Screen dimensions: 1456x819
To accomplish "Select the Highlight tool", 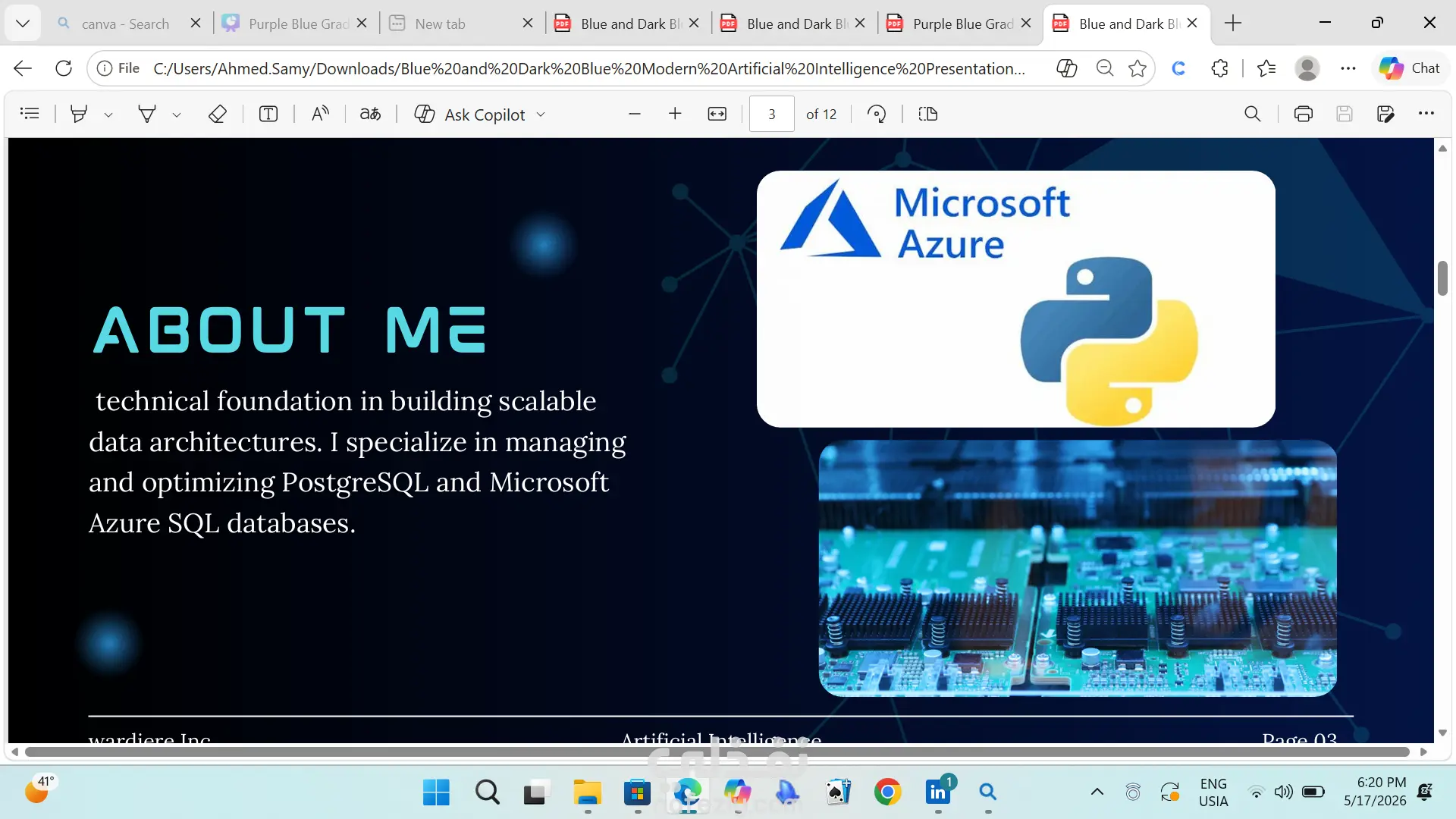I will tap(78, 114).
